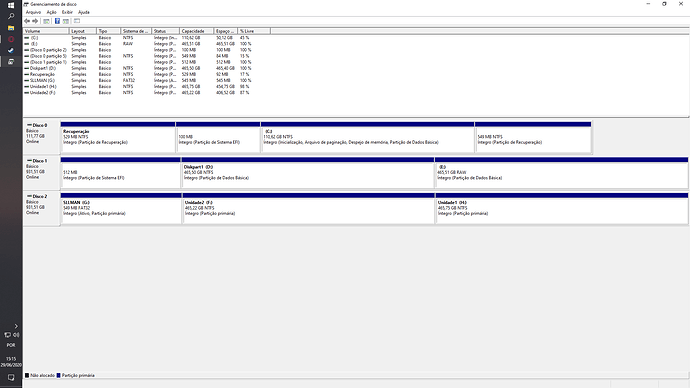The height and width of the screenshot is (388, 690).
Task: Click the black Não alocado legend swatch
Action: pos(27,375)
